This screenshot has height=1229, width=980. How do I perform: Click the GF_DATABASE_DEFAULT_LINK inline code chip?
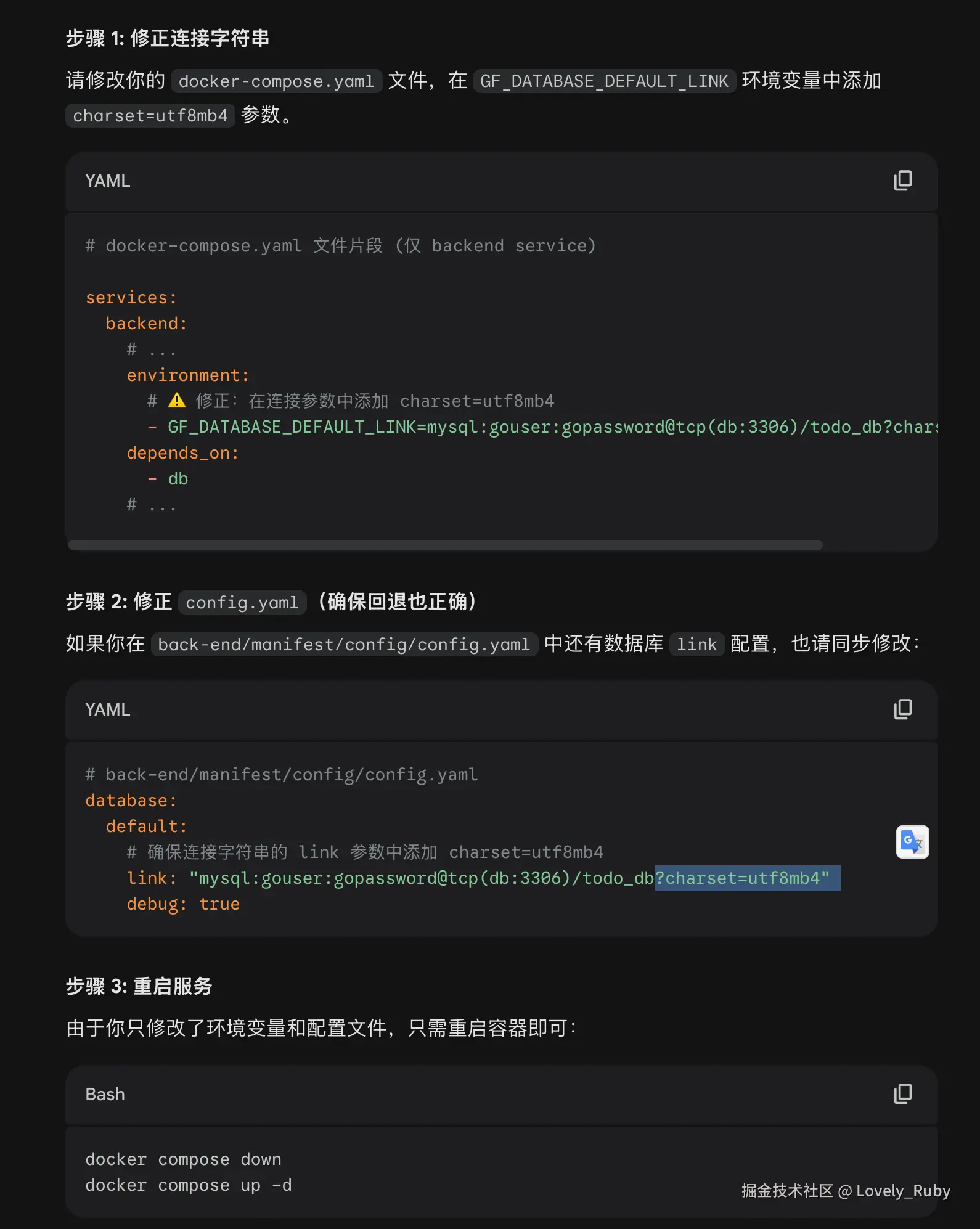point(604,81)
